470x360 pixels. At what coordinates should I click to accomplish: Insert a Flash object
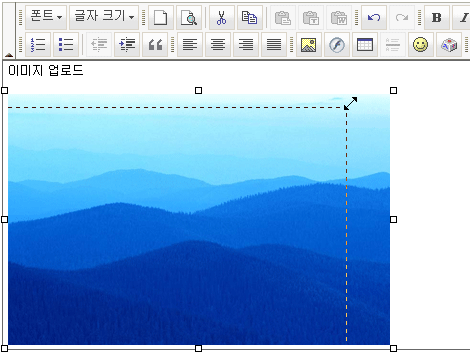337,44
